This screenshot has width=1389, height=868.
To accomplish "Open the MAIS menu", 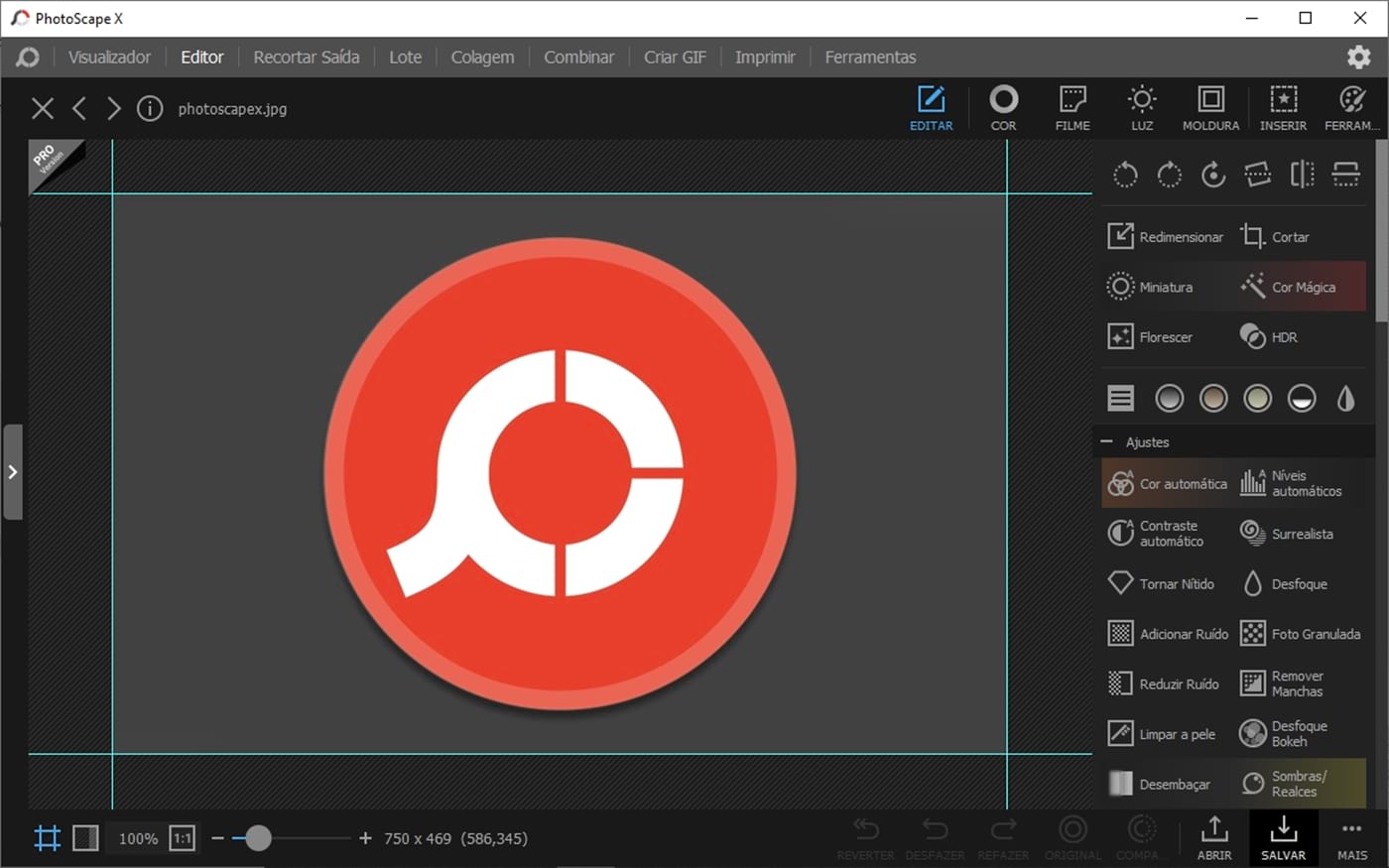I will (x=1351, y=838).
